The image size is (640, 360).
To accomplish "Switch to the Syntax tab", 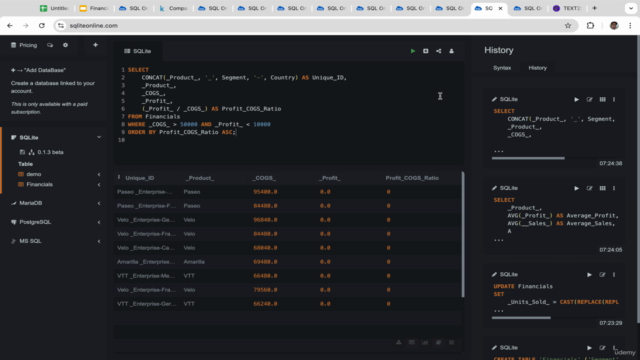I will [502, 68].
